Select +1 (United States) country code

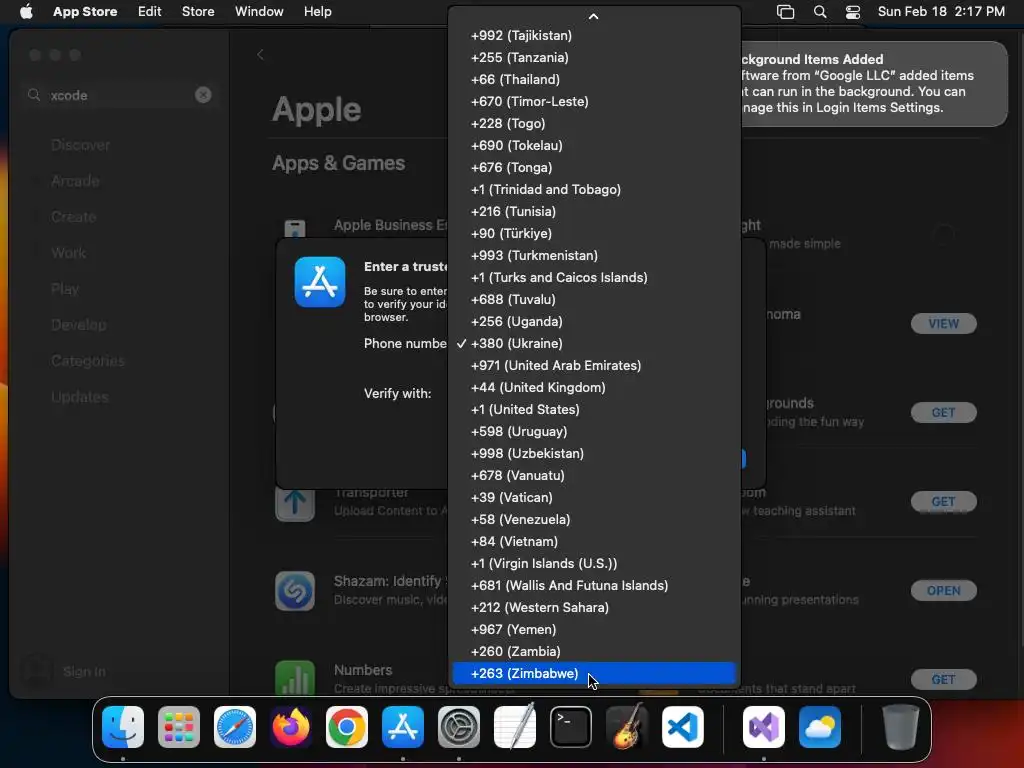point(594,409)
